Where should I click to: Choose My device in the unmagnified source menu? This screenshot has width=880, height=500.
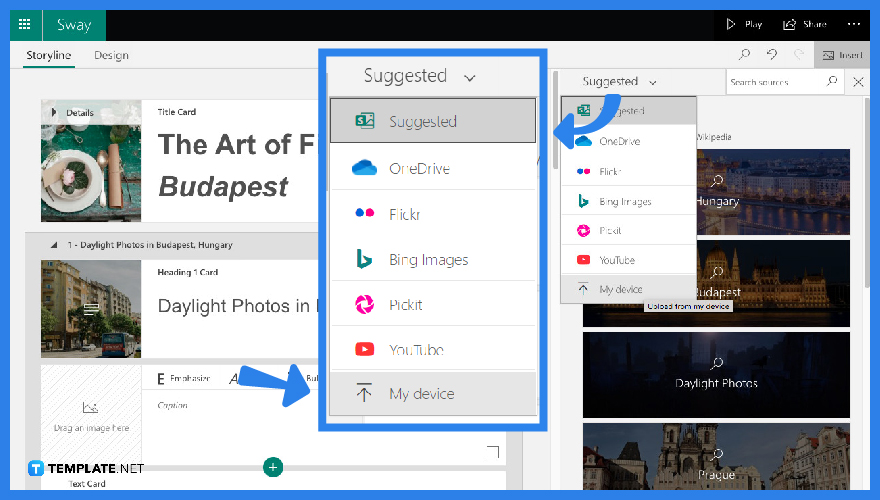tap(629, 289)
